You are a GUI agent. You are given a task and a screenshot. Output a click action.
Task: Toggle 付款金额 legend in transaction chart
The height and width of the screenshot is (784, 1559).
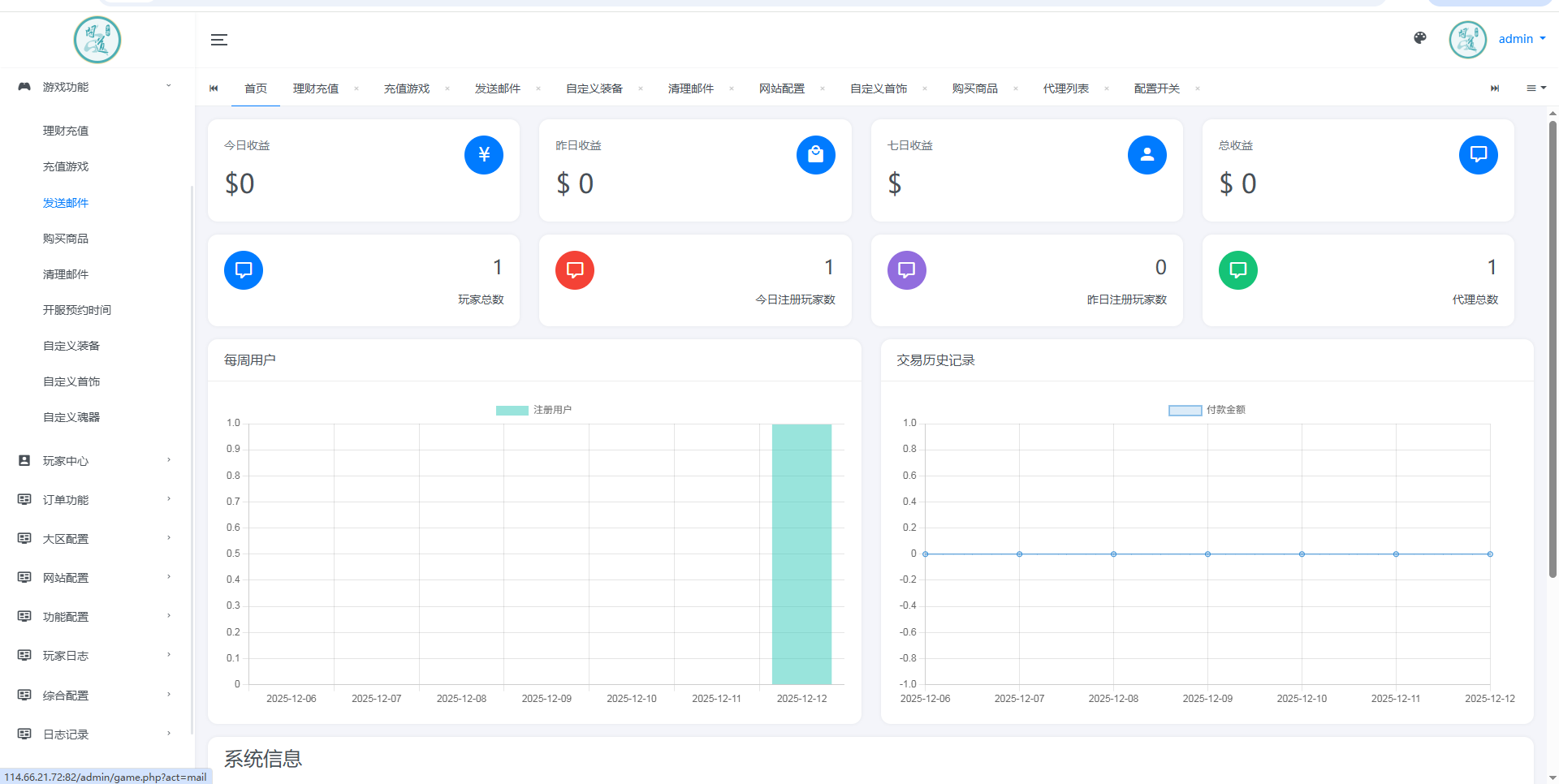click(x=1207, y=411)
